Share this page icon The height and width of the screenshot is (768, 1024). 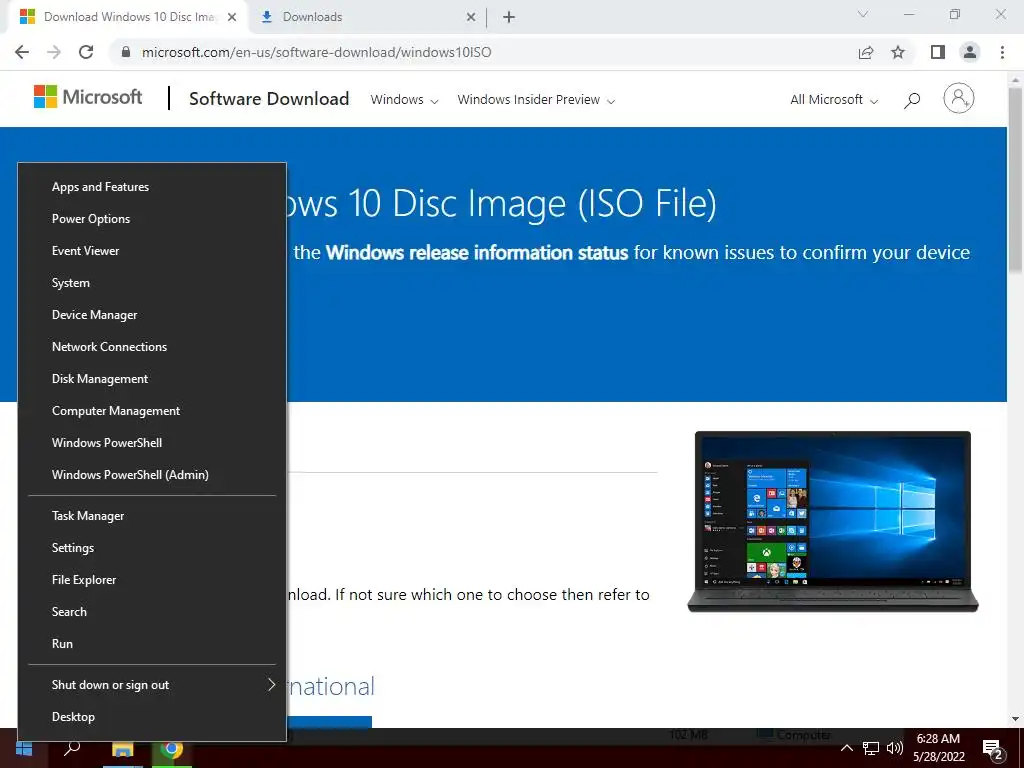(866, 52)
